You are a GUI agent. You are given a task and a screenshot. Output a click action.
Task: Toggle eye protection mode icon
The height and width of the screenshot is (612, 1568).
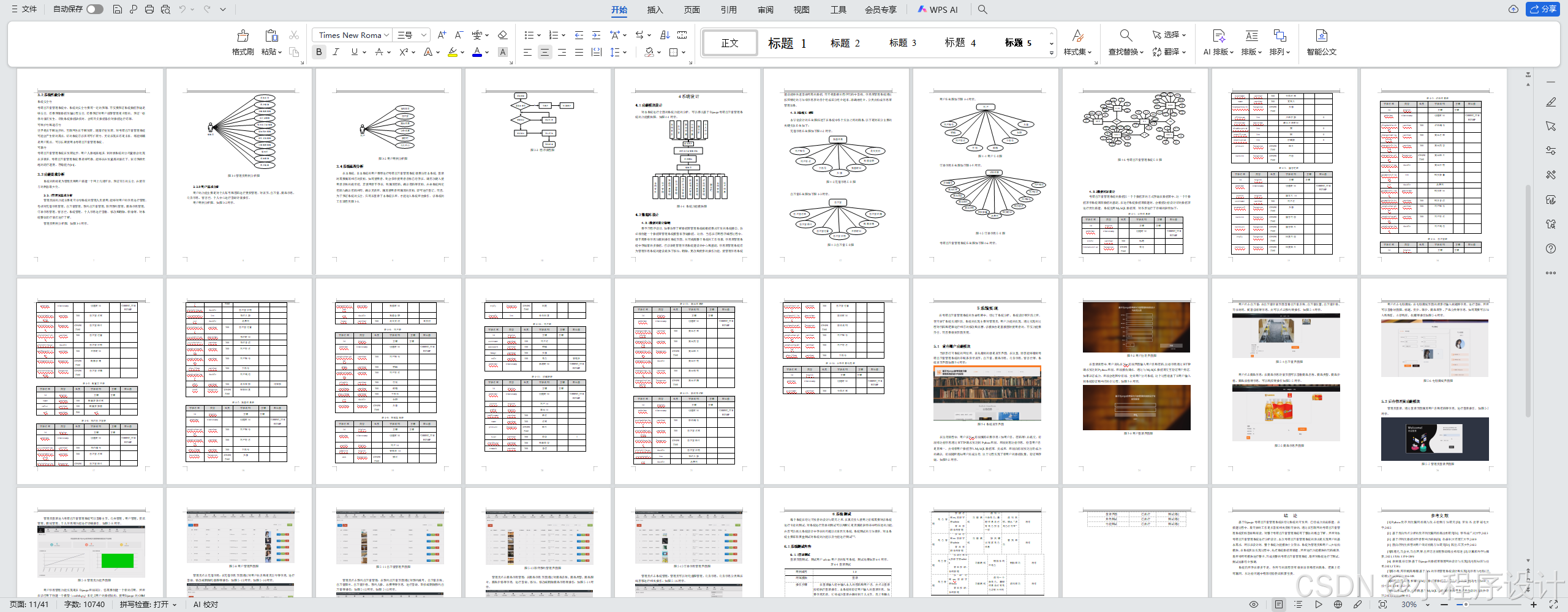click(1254, 604)
